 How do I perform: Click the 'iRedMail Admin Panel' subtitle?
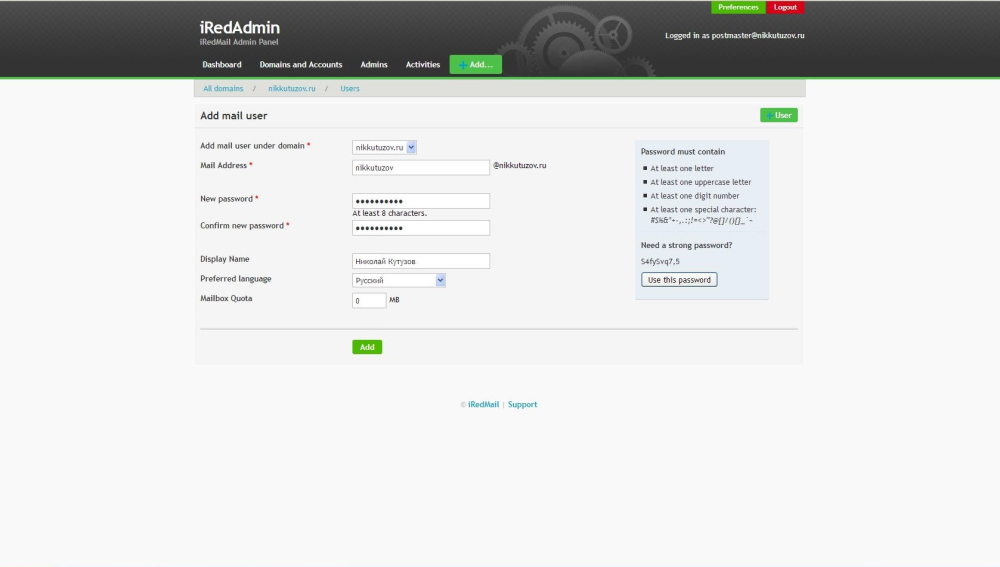239,42
